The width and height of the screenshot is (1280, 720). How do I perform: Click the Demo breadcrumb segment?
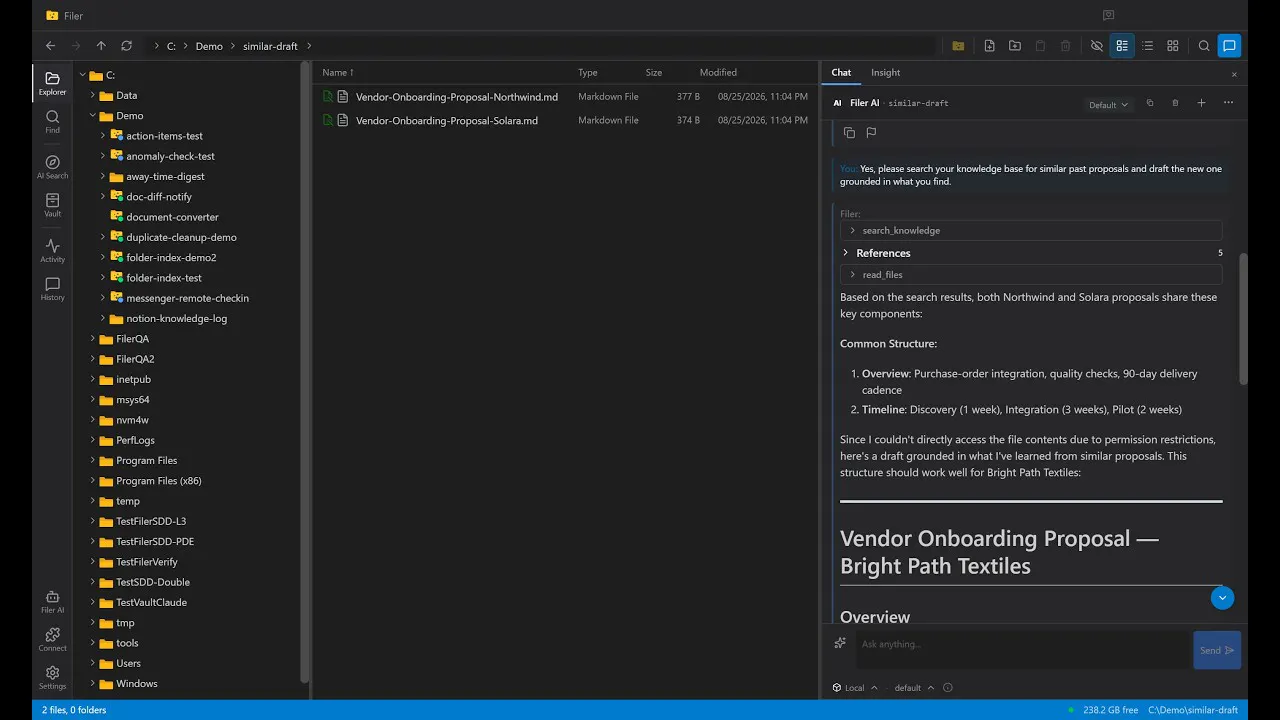coord(209,46)
